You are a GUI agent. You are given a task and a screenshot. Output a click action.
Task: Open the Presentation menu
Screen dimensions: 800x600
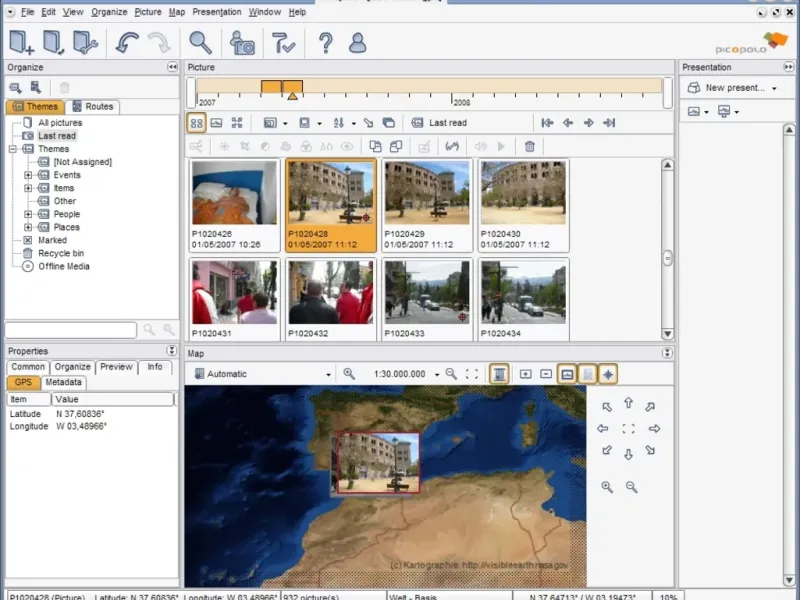[216, 12]
